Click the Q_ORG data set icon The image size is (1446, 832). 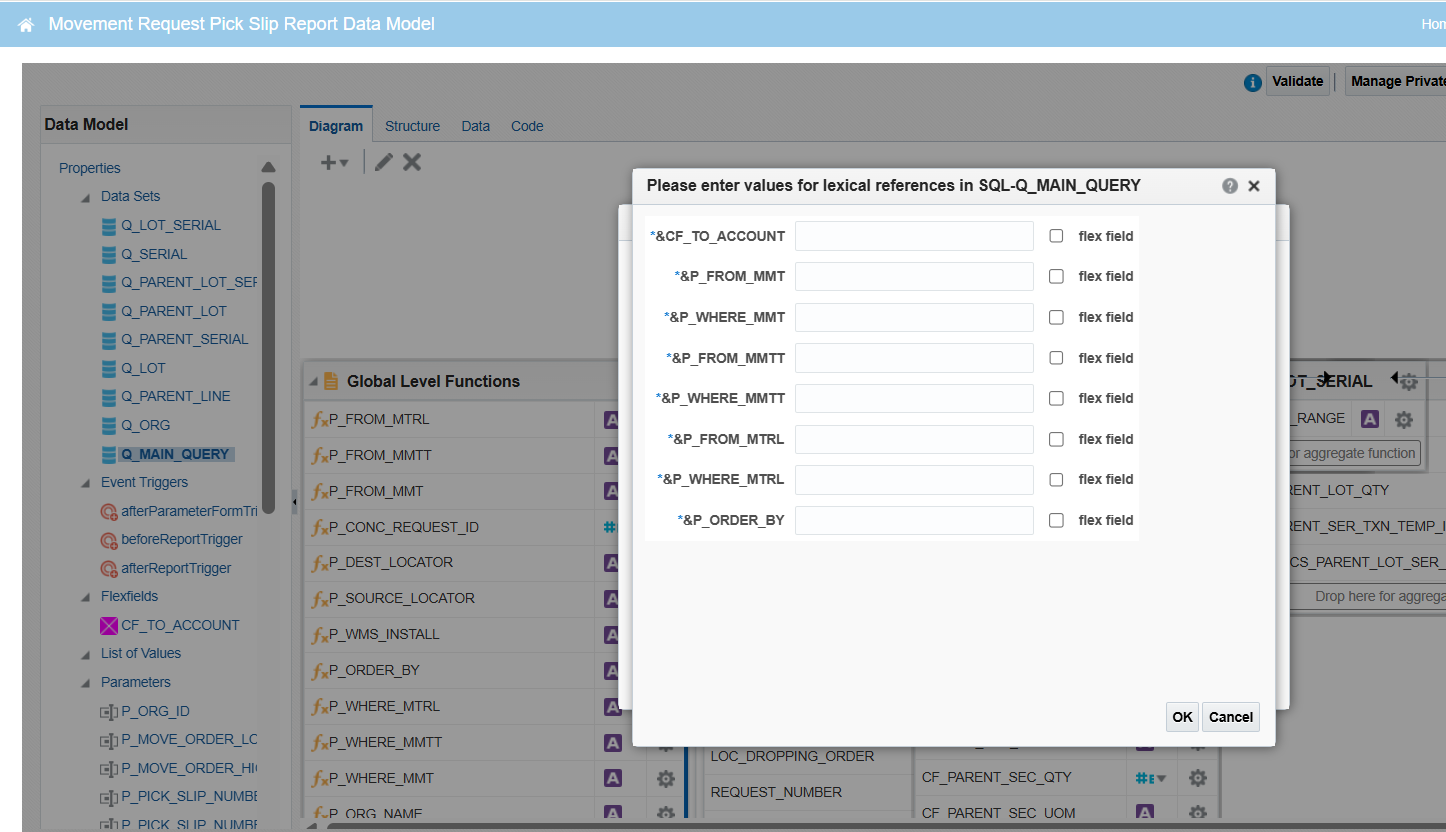(x=109, y=426)
